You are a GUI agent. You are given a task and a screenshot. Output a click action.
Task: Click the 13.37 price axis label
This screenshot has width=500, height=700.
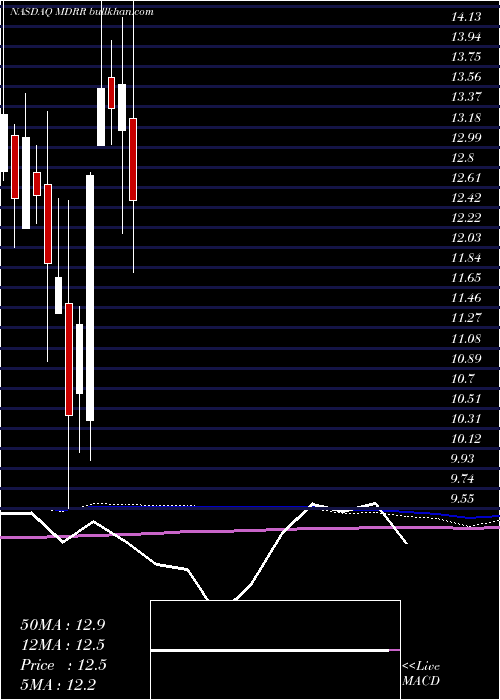point(466,97)
